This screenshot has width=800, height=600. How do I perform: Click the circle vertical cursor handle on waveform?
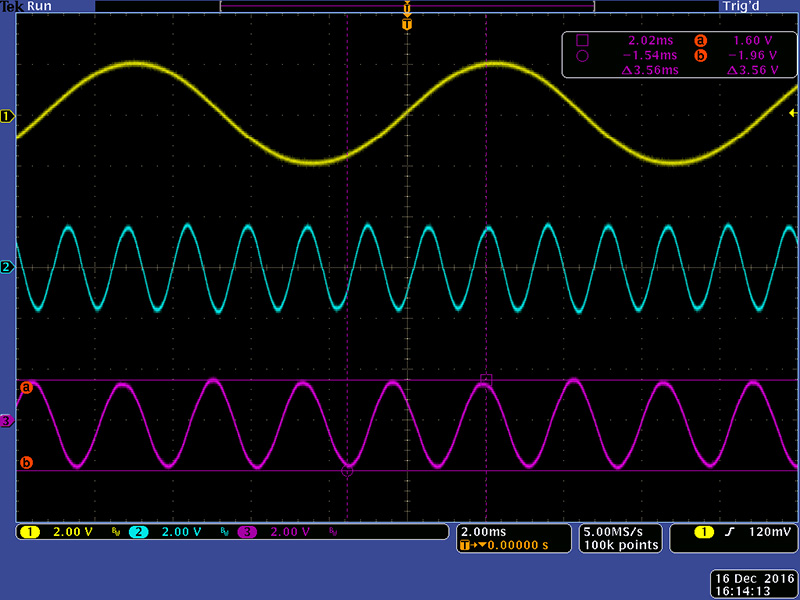(347, 470)
